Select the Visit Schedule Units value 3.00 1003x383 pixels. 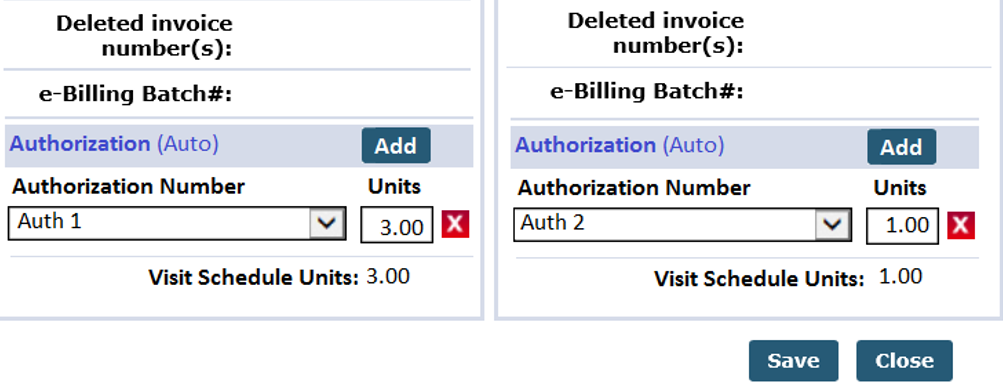[388, 277]
